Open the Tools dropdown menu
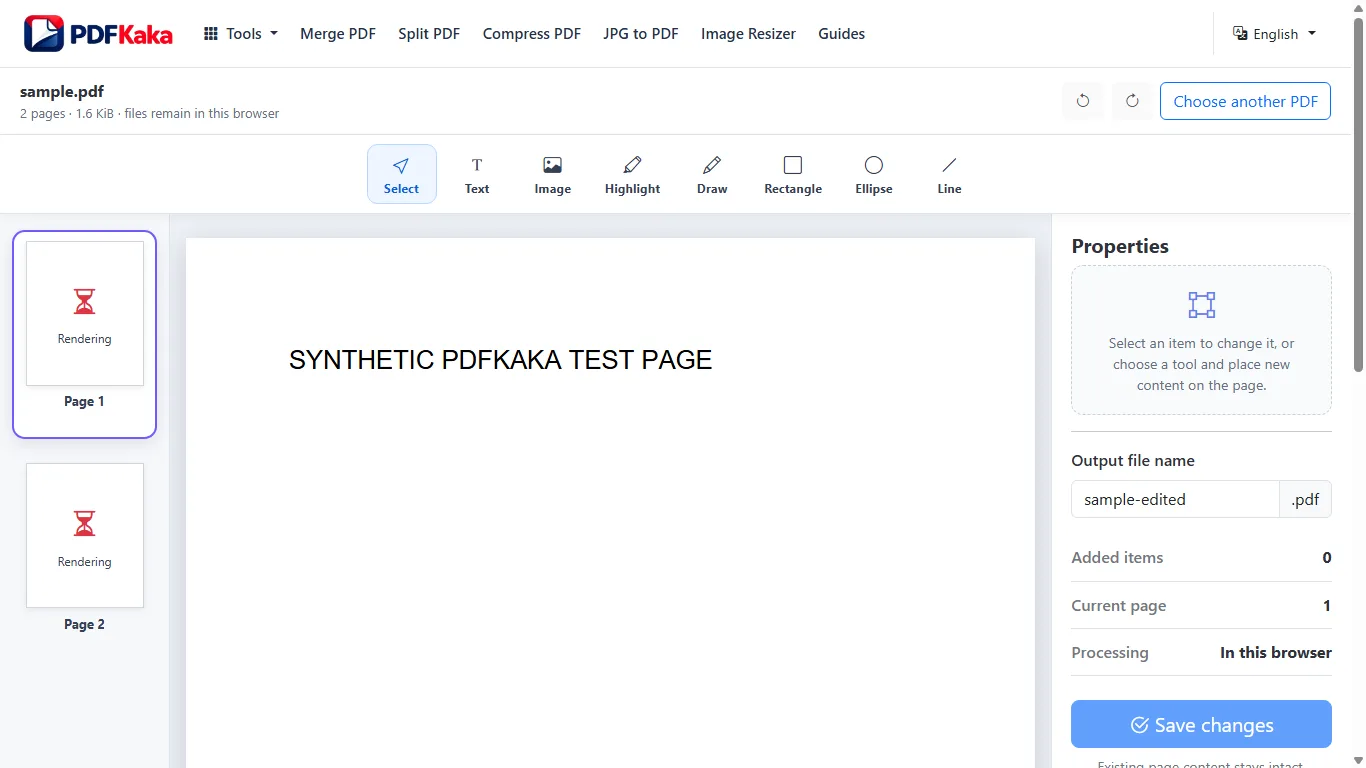The height and width of the screenshot is (768, 1366). coord(241,34)
